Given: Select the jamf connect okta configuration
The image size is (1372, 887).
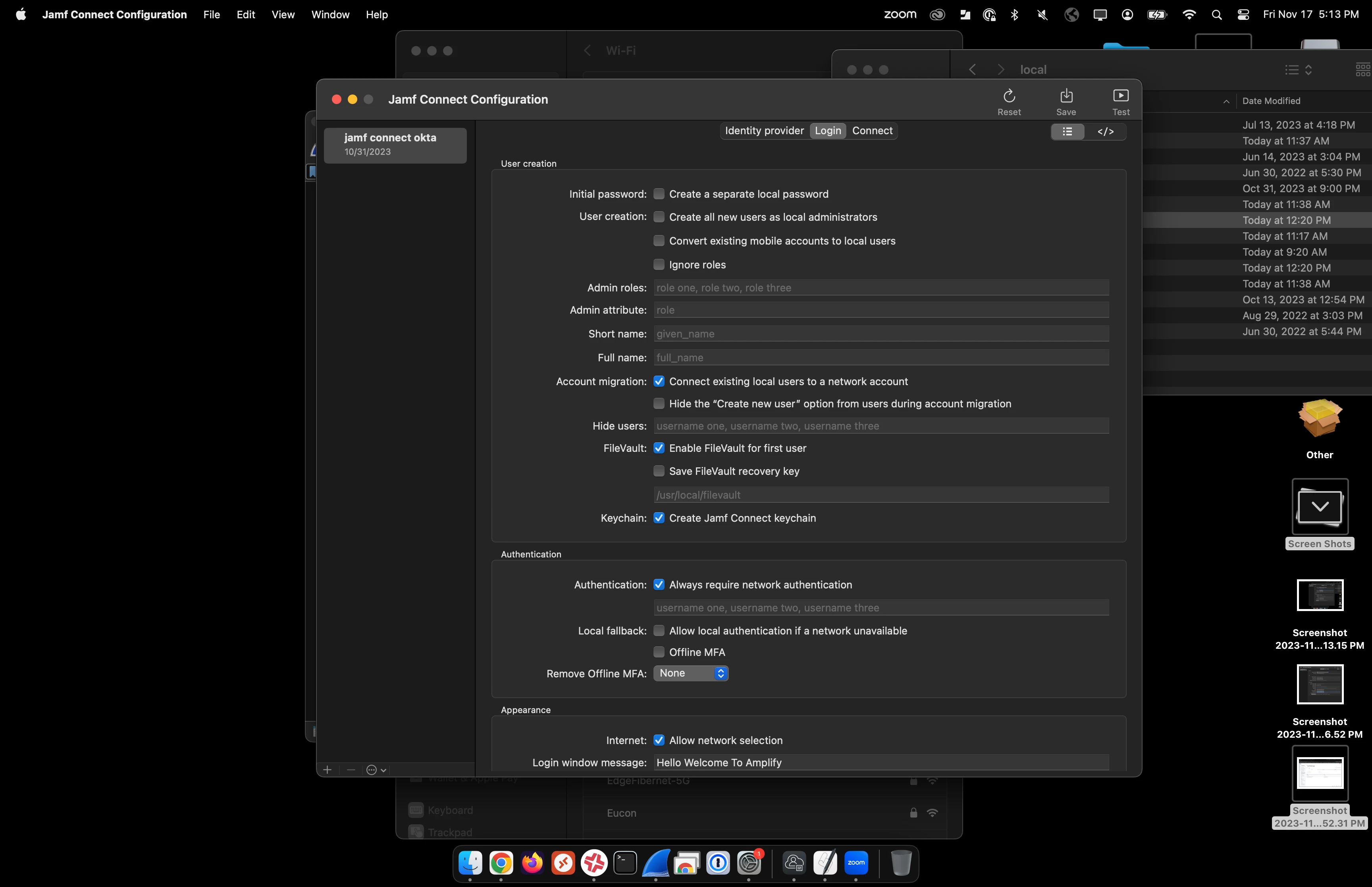Looking at the screenshot, I should coord(395,145).
